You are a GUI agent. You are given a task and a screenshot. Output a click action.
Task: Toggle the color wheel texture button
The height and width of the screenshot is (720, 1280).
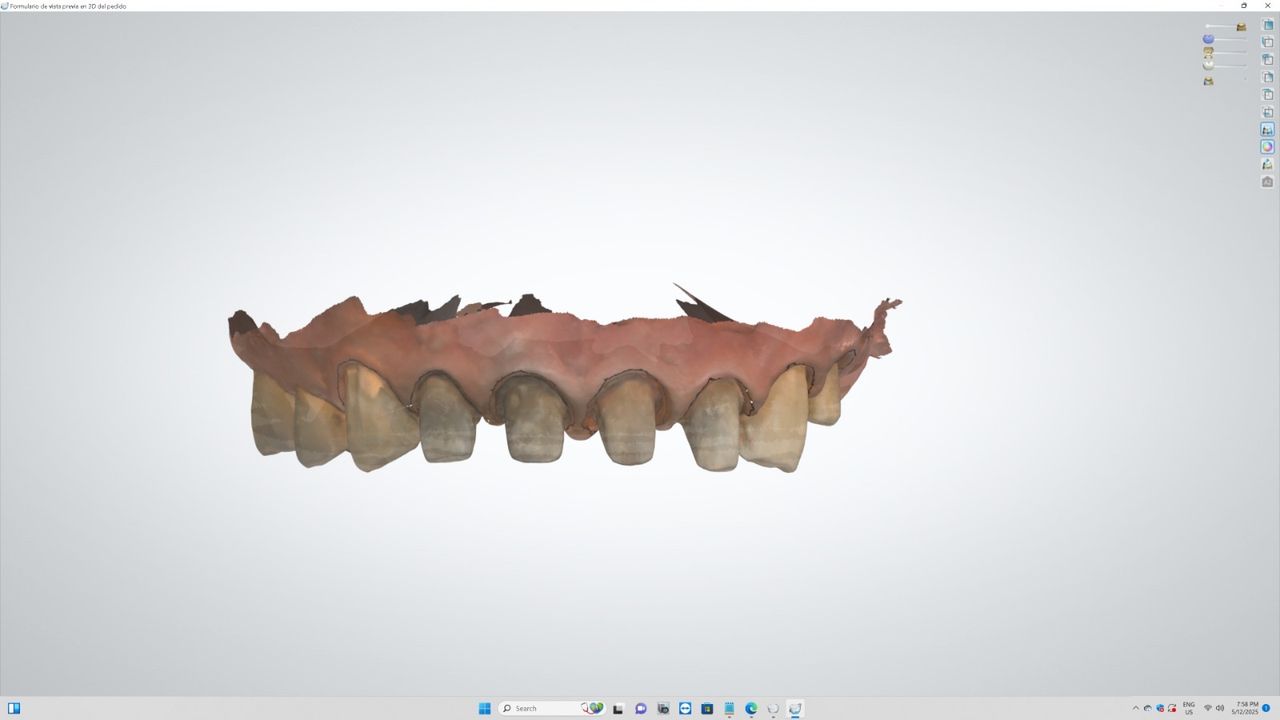(x=1268, y=147)
